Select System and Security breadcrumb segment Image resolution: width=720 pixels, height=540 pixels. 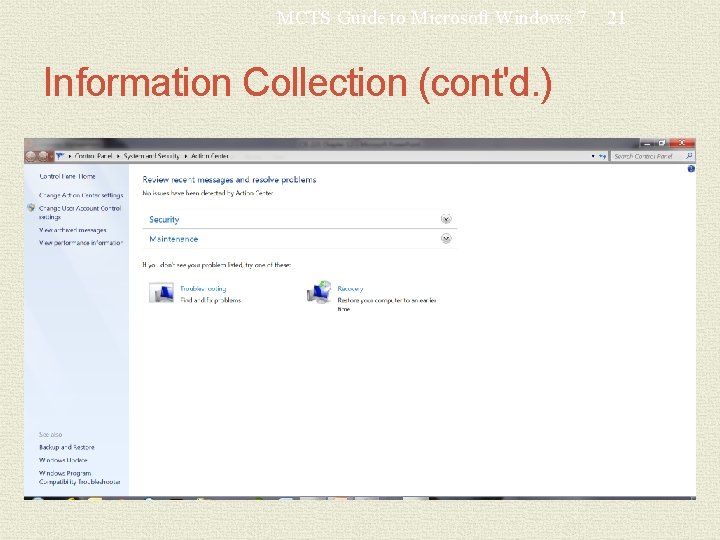[152, 156]
